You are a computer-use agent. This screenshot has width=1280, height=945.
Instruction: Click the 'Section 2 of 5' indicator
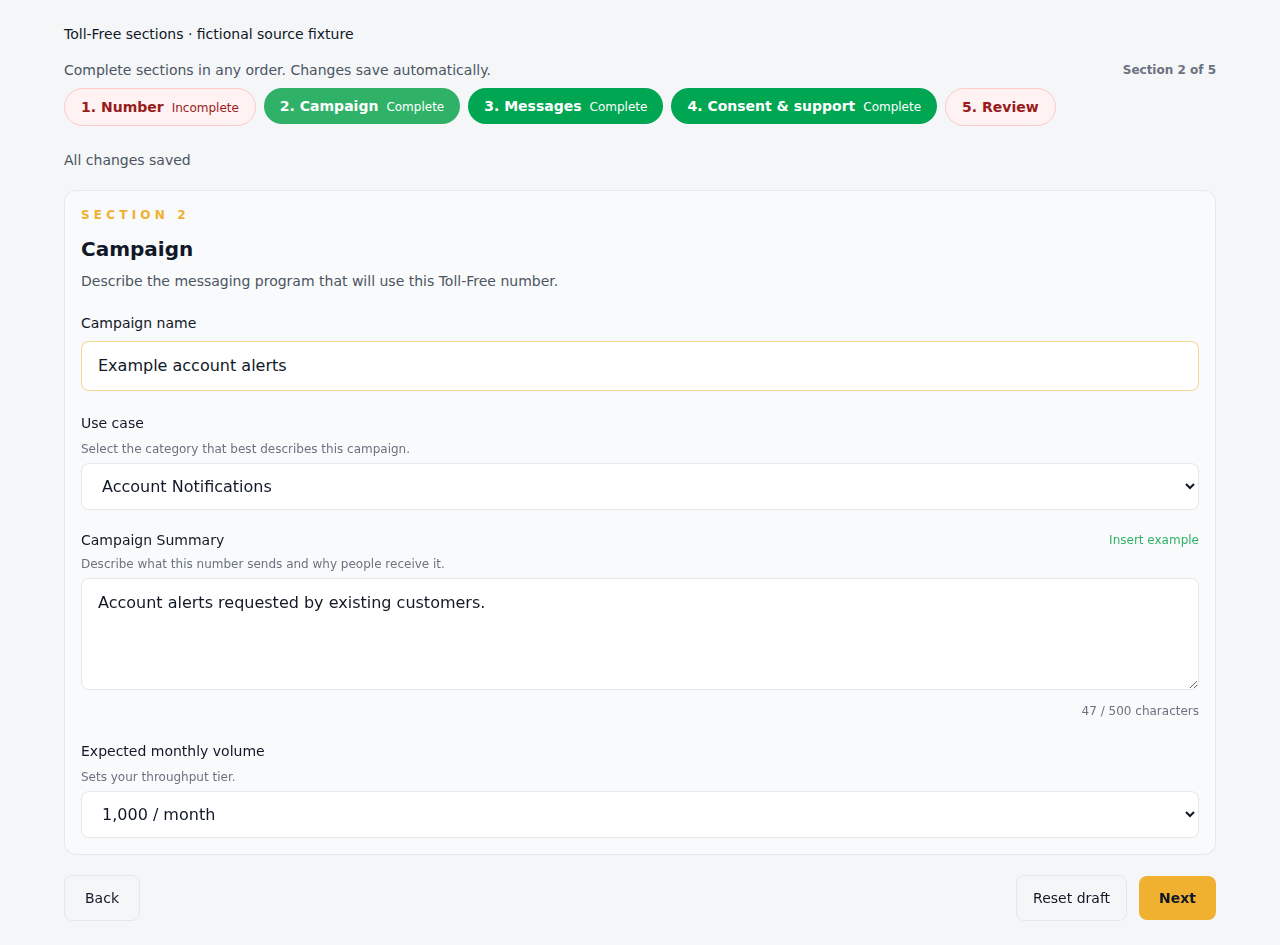pos(1169,70)
